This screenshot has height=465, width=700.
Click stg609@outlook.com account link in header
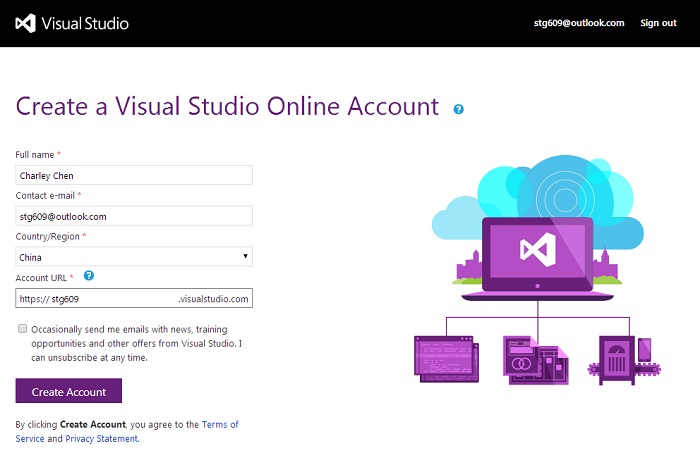click(579, 23)
